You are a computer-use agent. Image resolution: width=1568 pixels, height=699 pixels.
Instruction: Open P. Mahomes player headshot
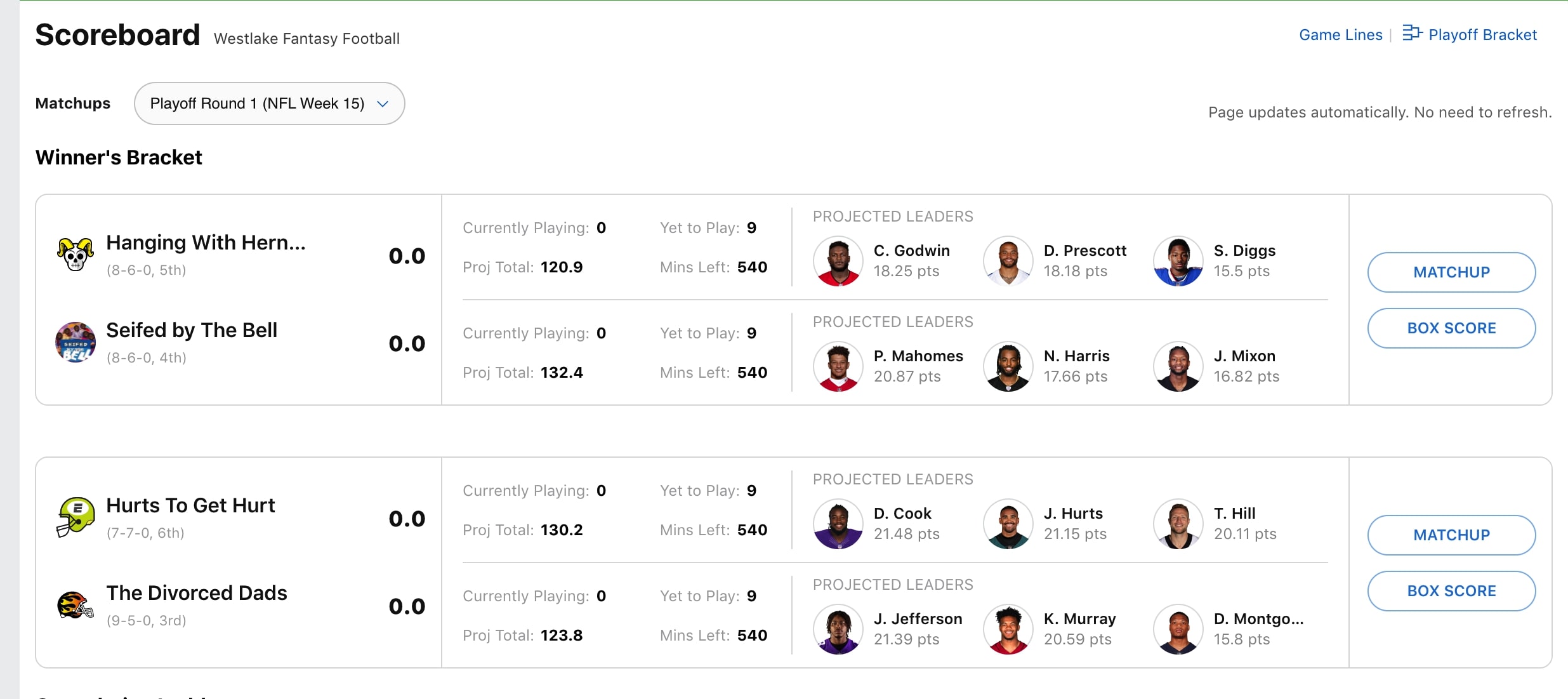[x=838, y=366]
